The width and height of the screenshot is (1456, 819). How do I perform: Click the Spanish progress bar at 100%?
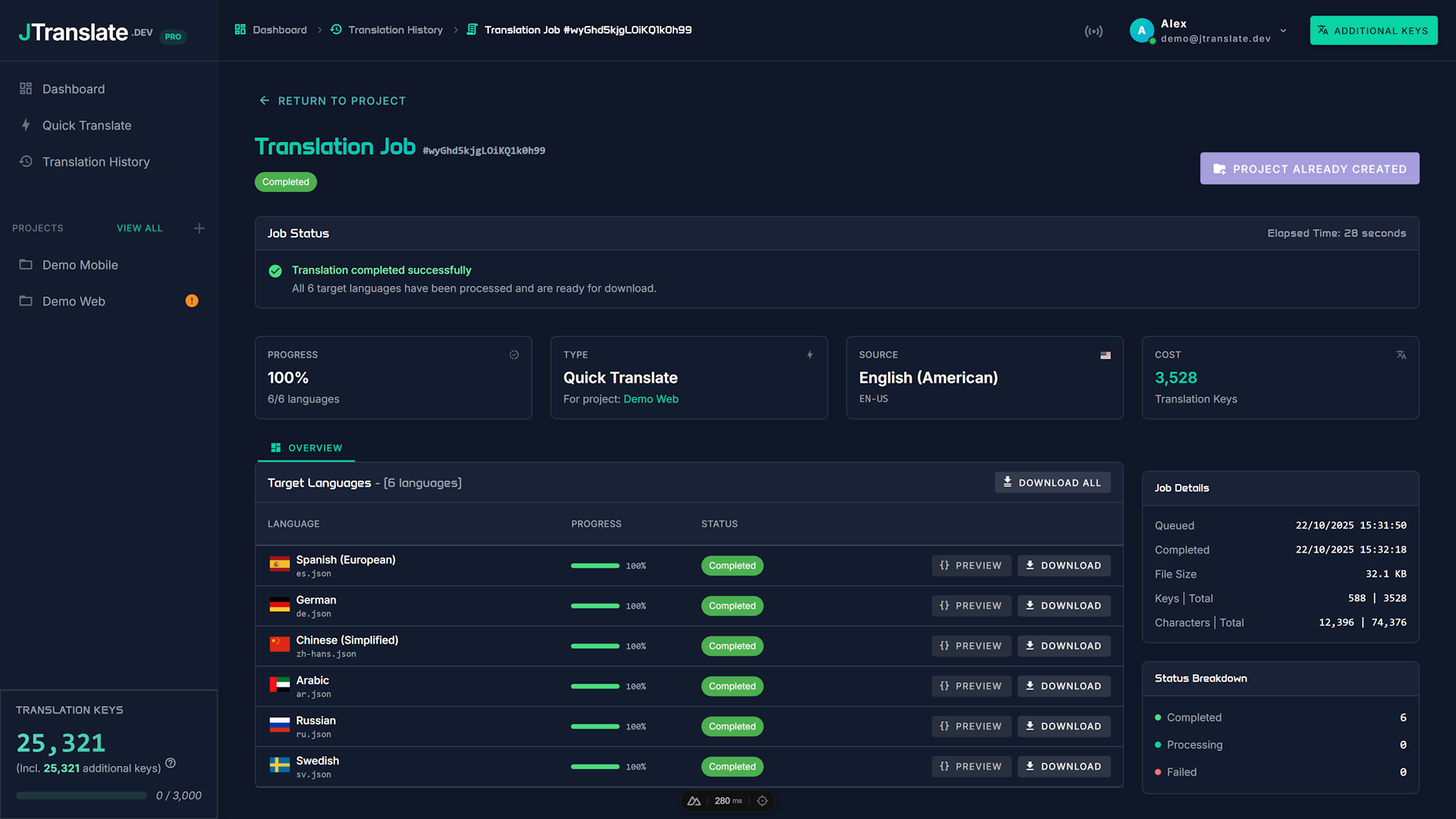click(595, 566)
